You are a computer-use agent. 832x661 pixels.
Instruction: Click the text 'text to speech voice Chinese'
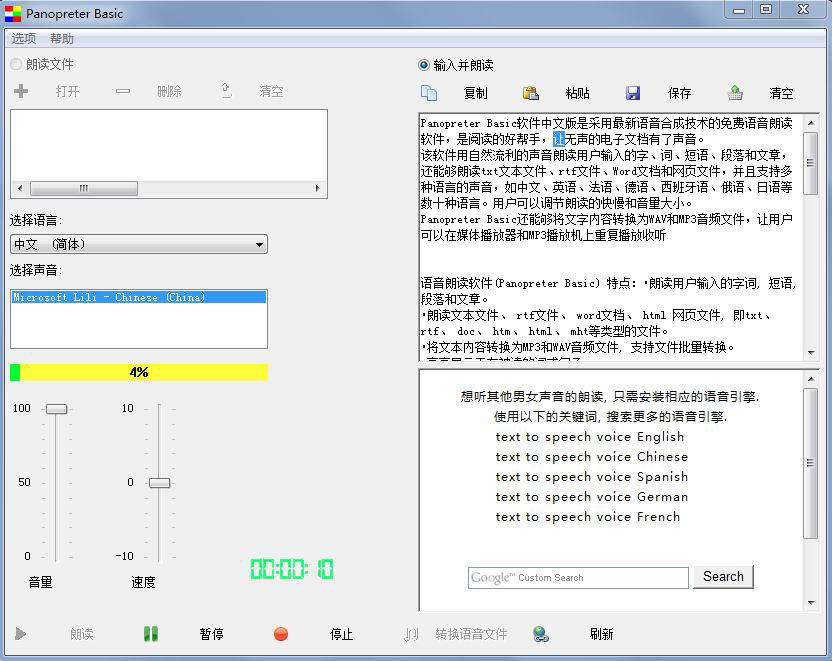point(592,457)
